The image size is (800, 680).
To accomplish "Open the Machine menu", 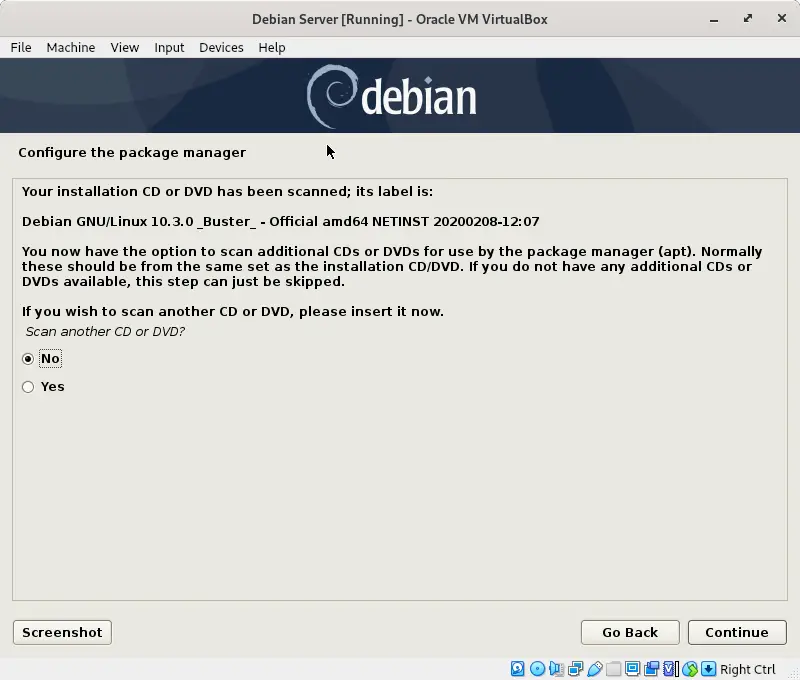I will [x=71, y=47].
